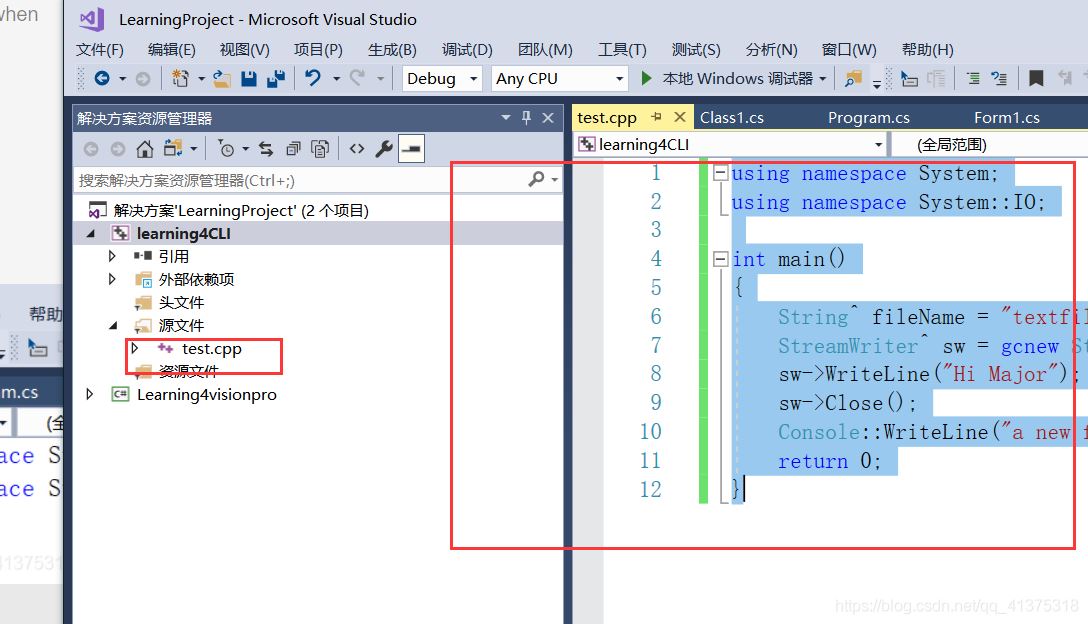This screenshot has height=624, width=1088.
Task: Start debugging with the green play icon
Action: click(x=646, y=78)
